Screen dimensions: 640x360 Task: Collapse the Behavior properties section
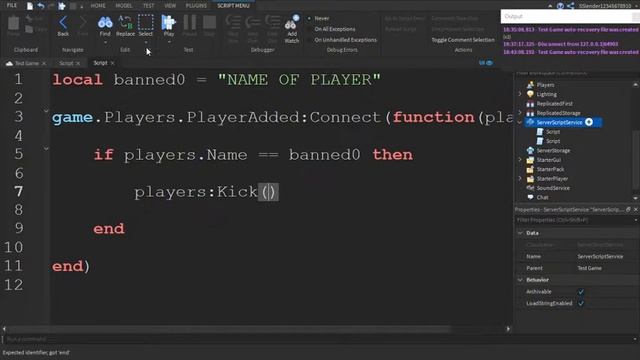(x=520, y=280)
